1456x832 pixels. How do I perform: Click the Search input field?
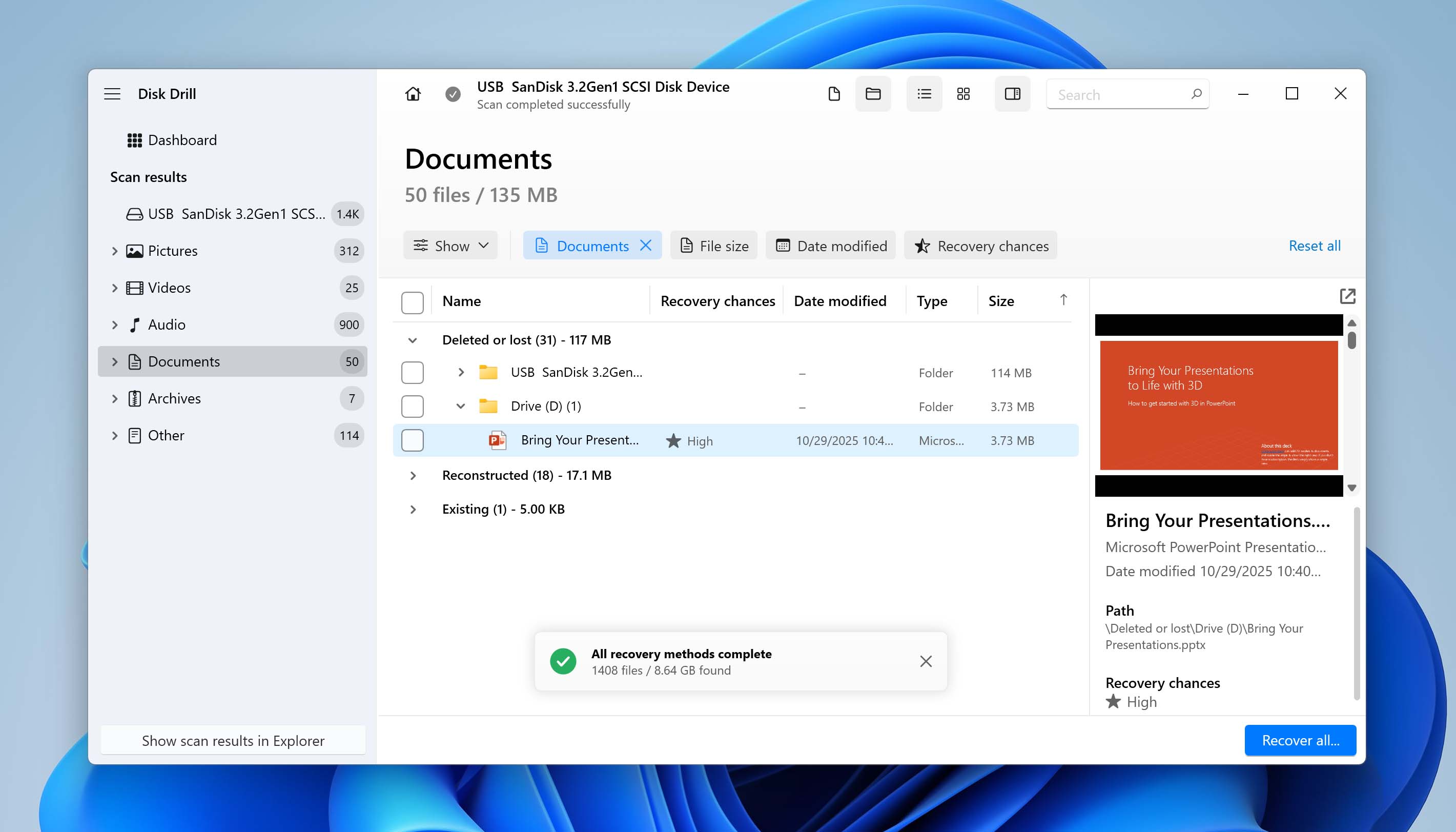(x=1118, y=95)
